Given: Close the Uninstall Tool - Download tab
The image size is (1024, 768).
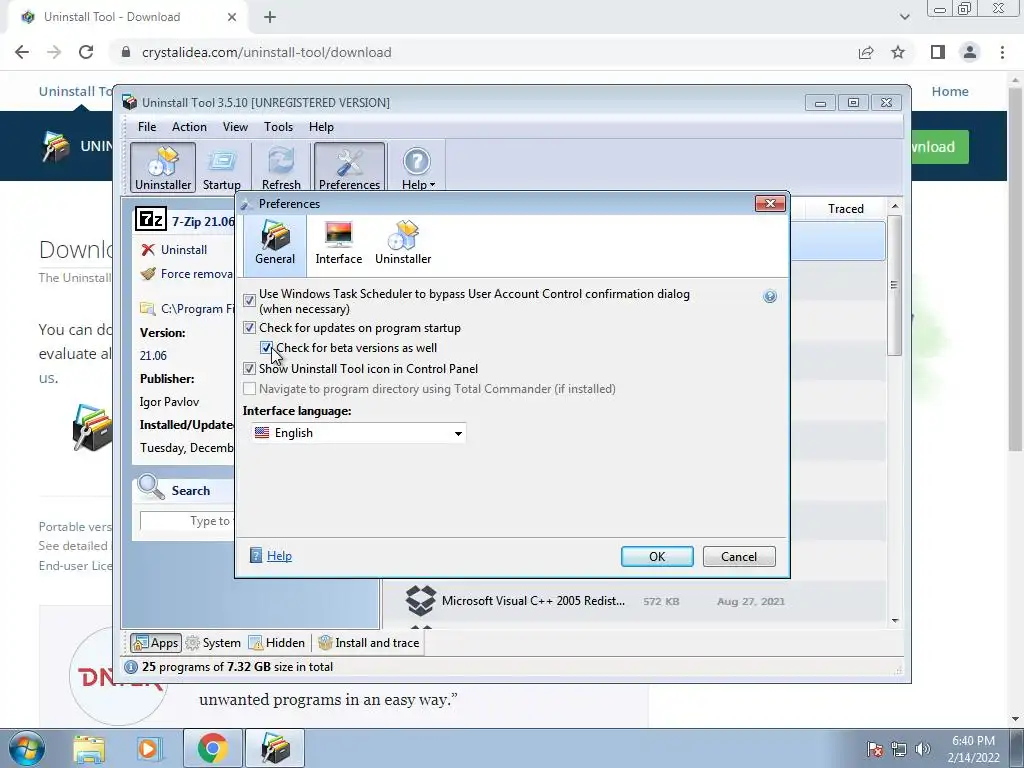Looking at the screenshot, I should pos(232,17).
